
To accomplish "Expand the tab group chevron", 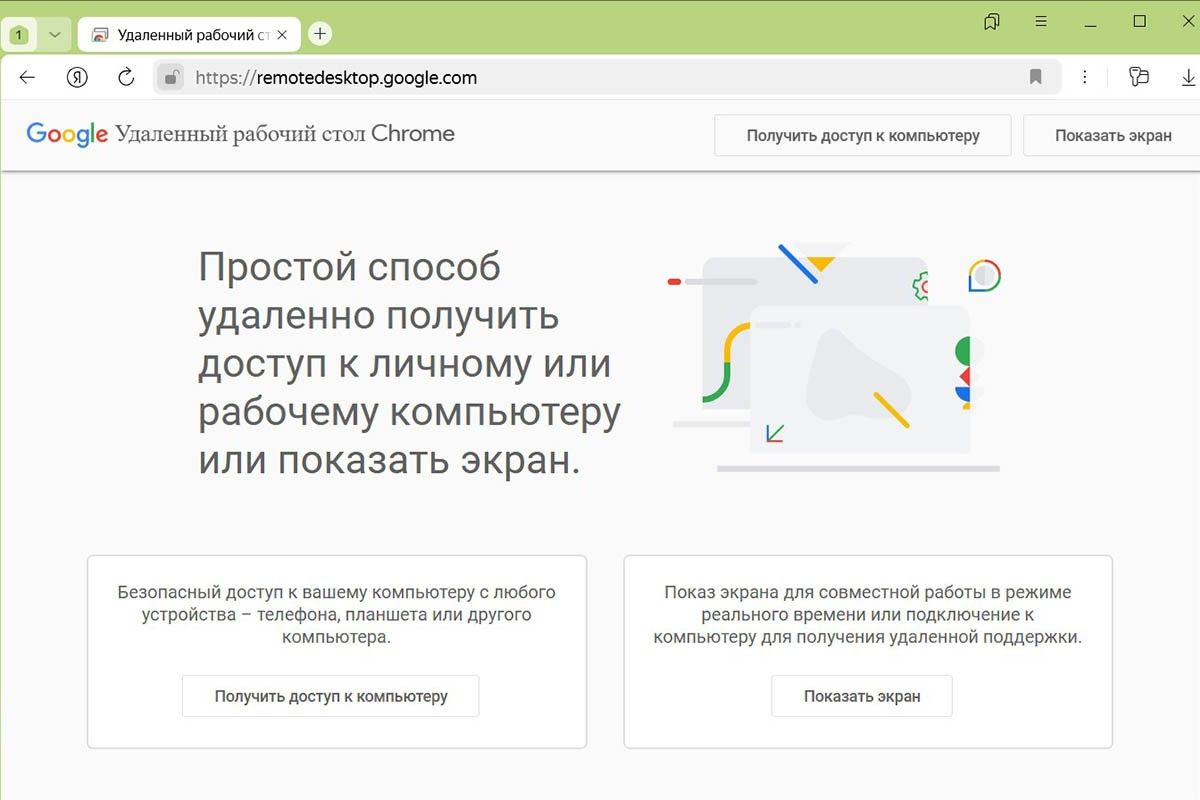I will pos(55,33).
